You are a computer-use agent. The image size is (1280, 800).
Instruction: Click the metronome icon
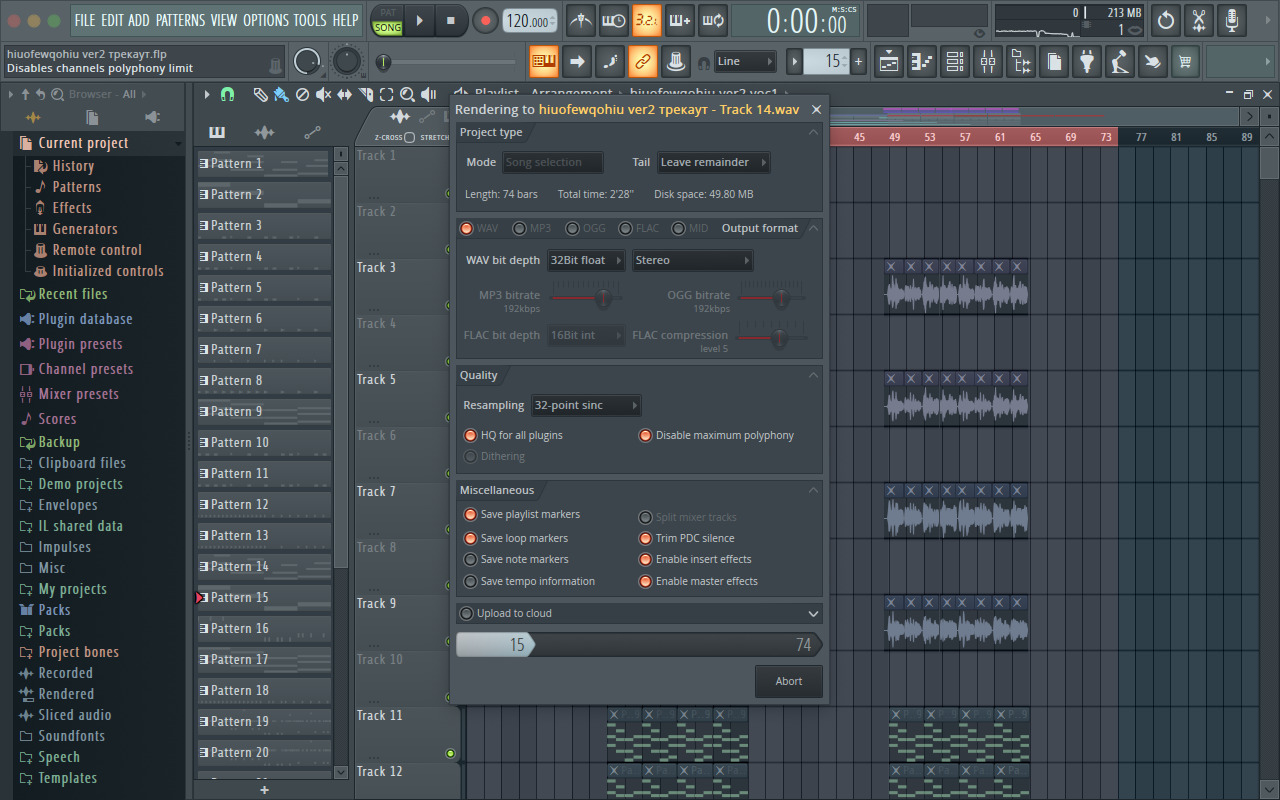(580, 20)
